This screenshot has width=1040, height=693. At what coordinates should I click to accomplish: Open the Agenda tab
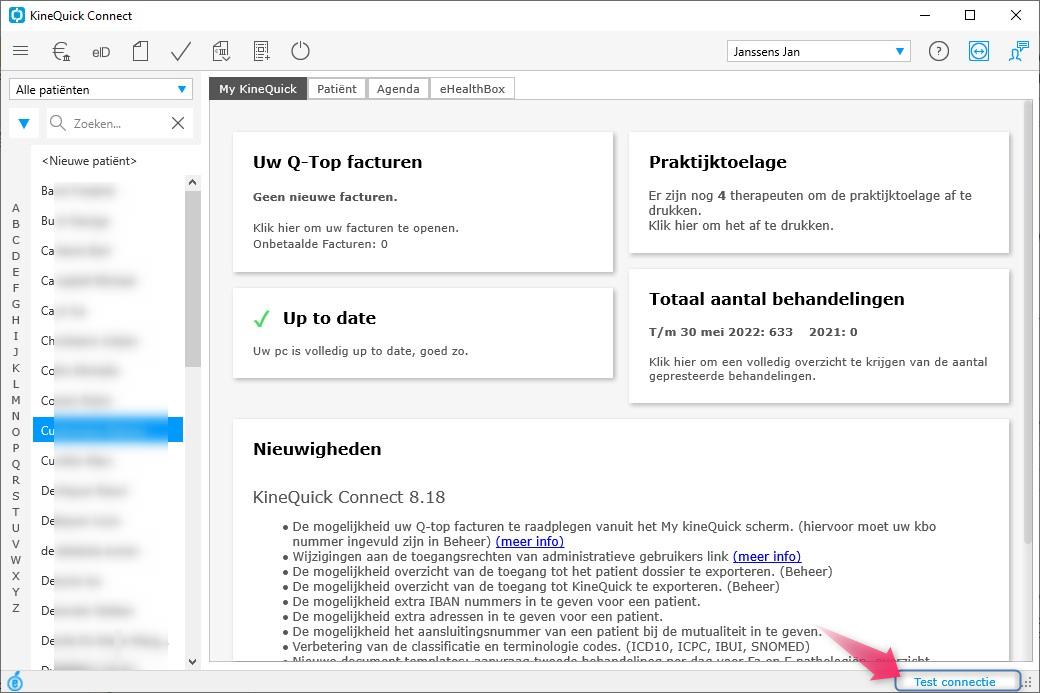point(398,89)
